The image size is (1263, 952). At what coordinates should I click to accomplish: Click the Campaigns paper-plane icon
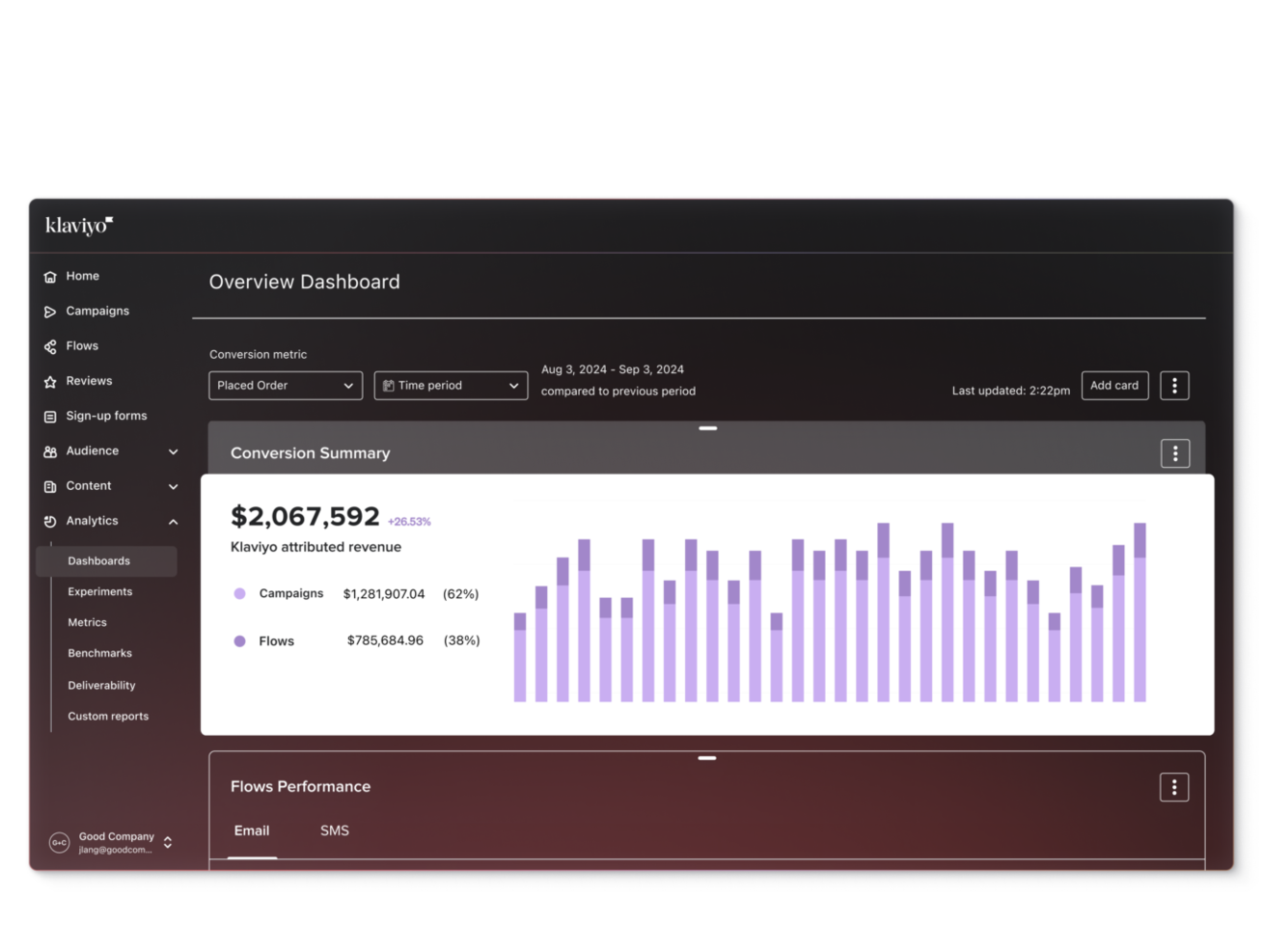point(50,312)
